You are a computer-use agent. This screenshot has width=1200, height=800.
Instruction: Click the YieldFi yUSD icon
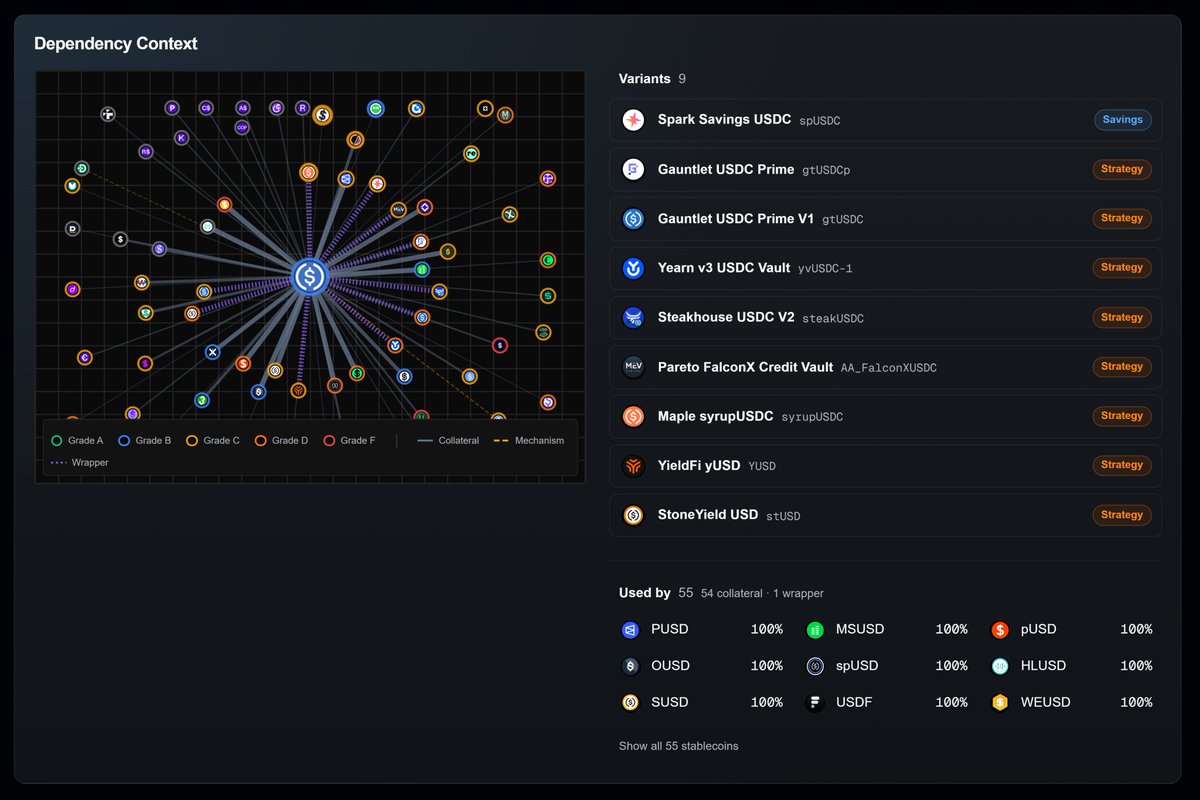(633, 465)
